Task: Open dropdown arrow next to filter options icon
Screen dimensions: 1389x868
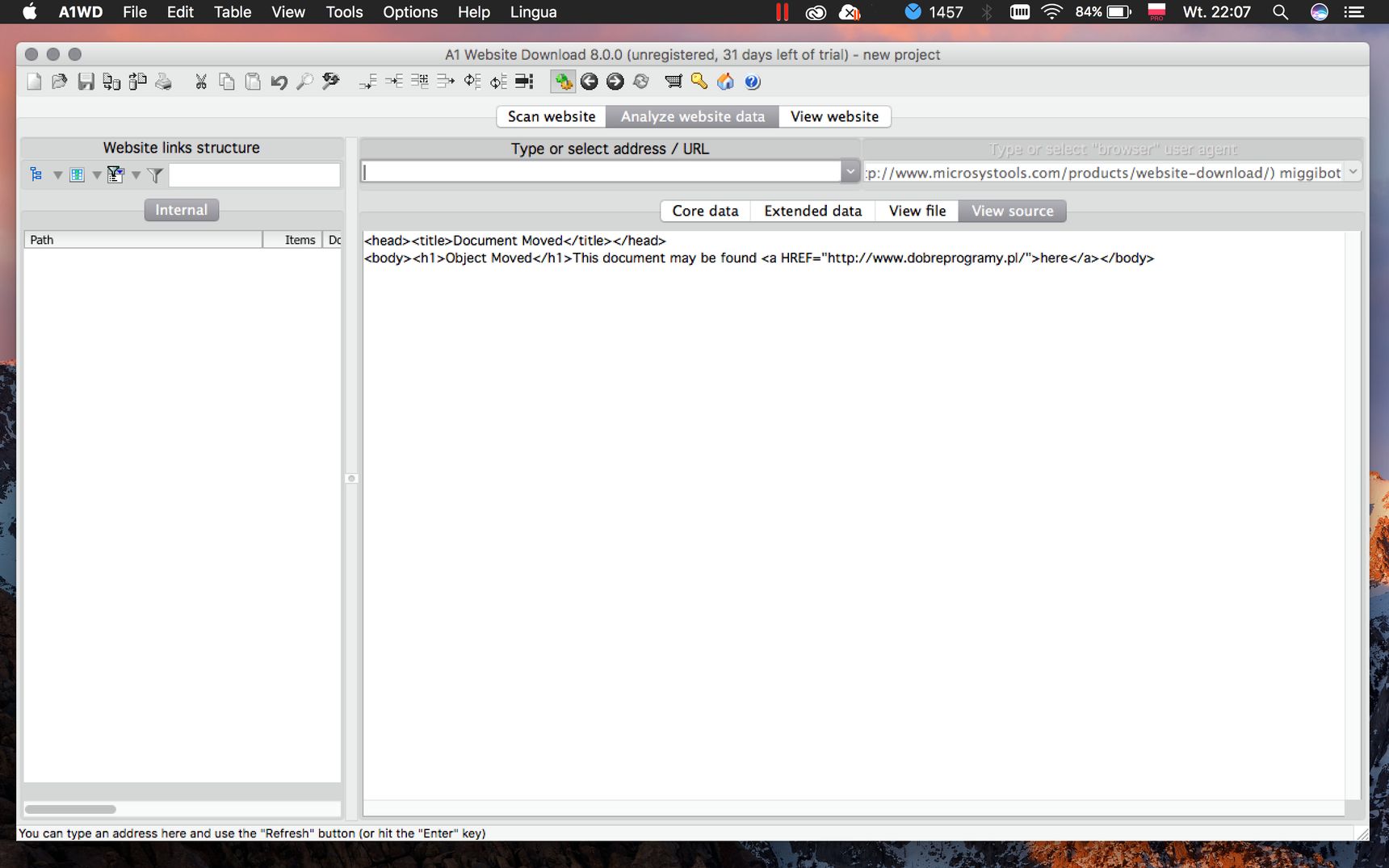Action: [136, 175]
